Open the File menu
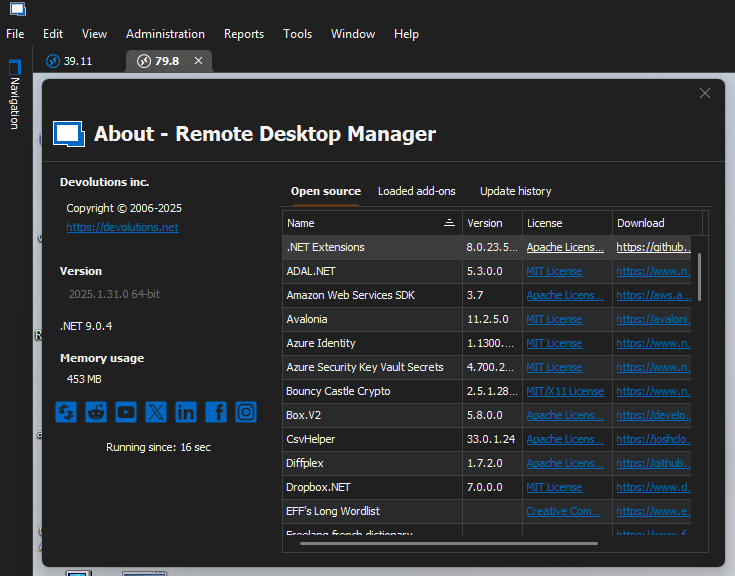This screenshot has width=735, height=576. 15,34
